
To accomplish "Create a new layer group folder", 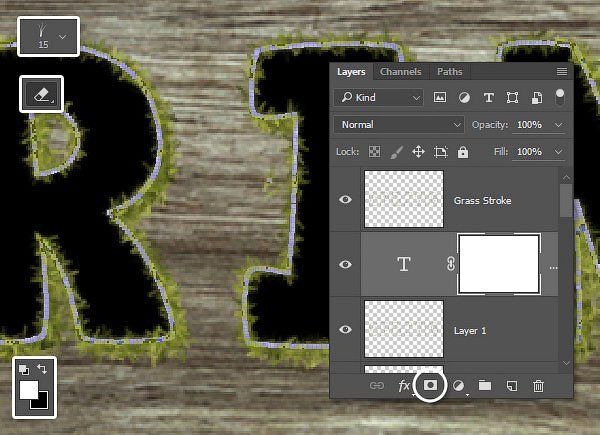I will coord(484,384).
